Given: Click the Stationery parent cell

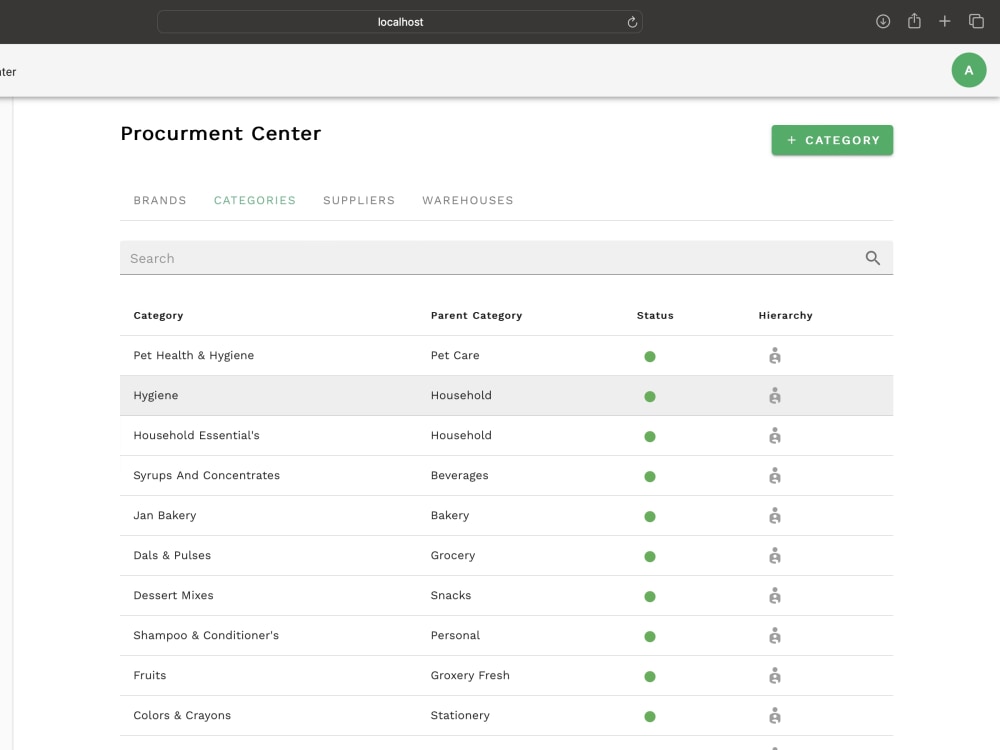Looking at the screenshot, I should click(460, 716).
